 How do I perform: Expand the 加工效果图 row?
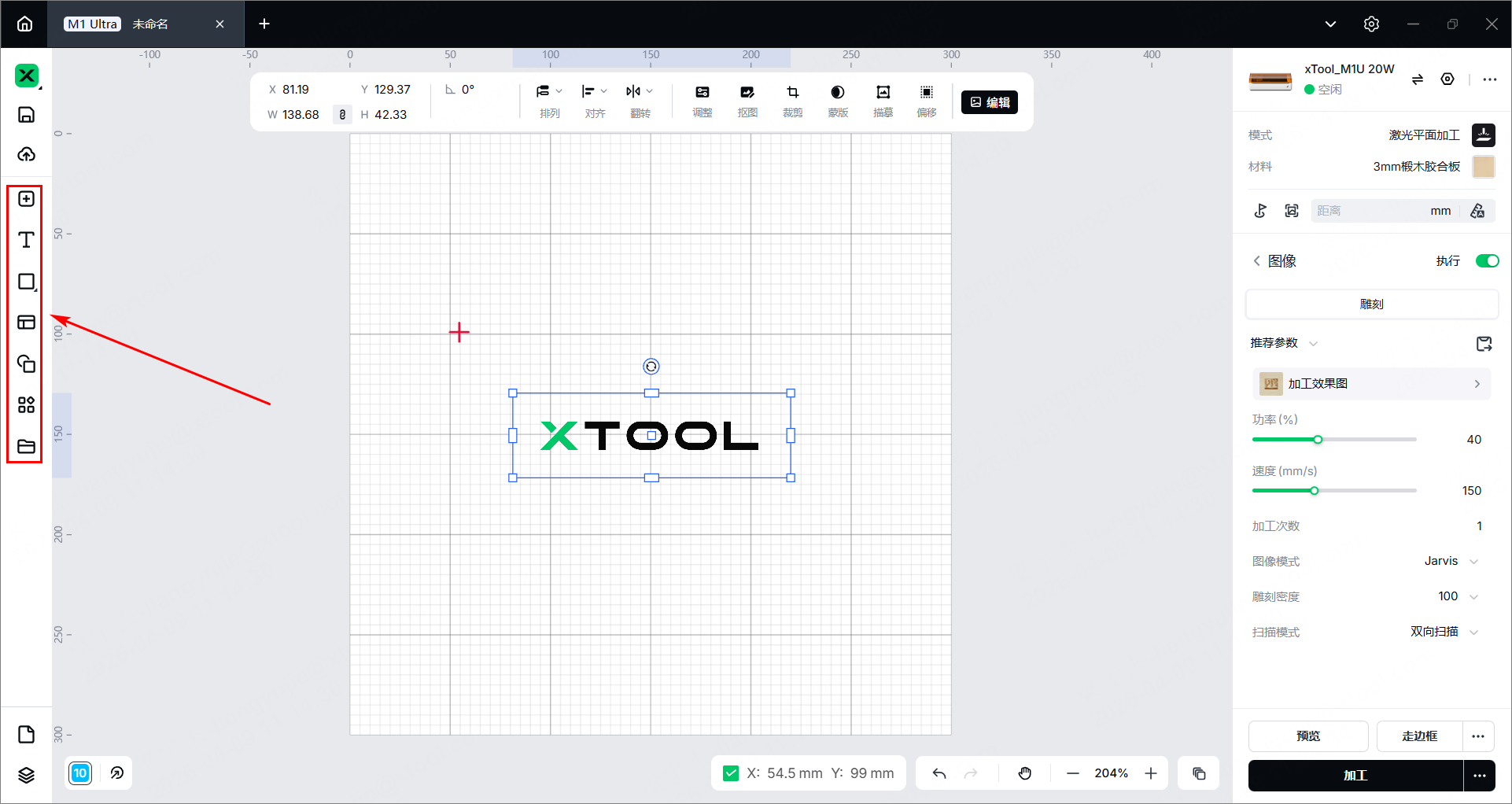1371,384
